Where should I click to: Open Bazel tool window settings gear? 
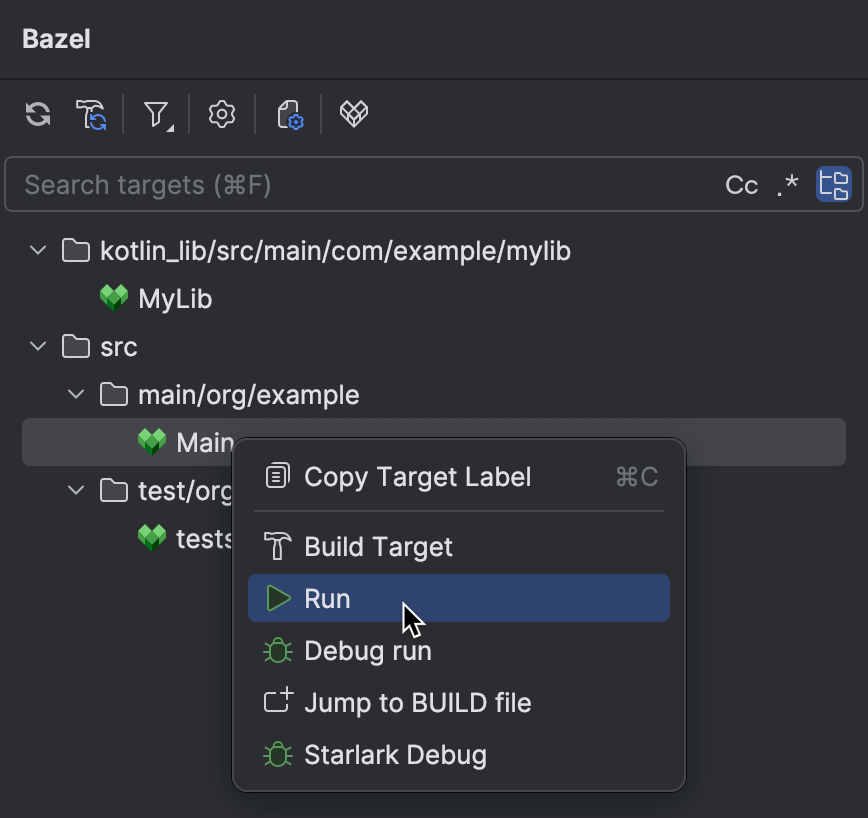(221, 114)
